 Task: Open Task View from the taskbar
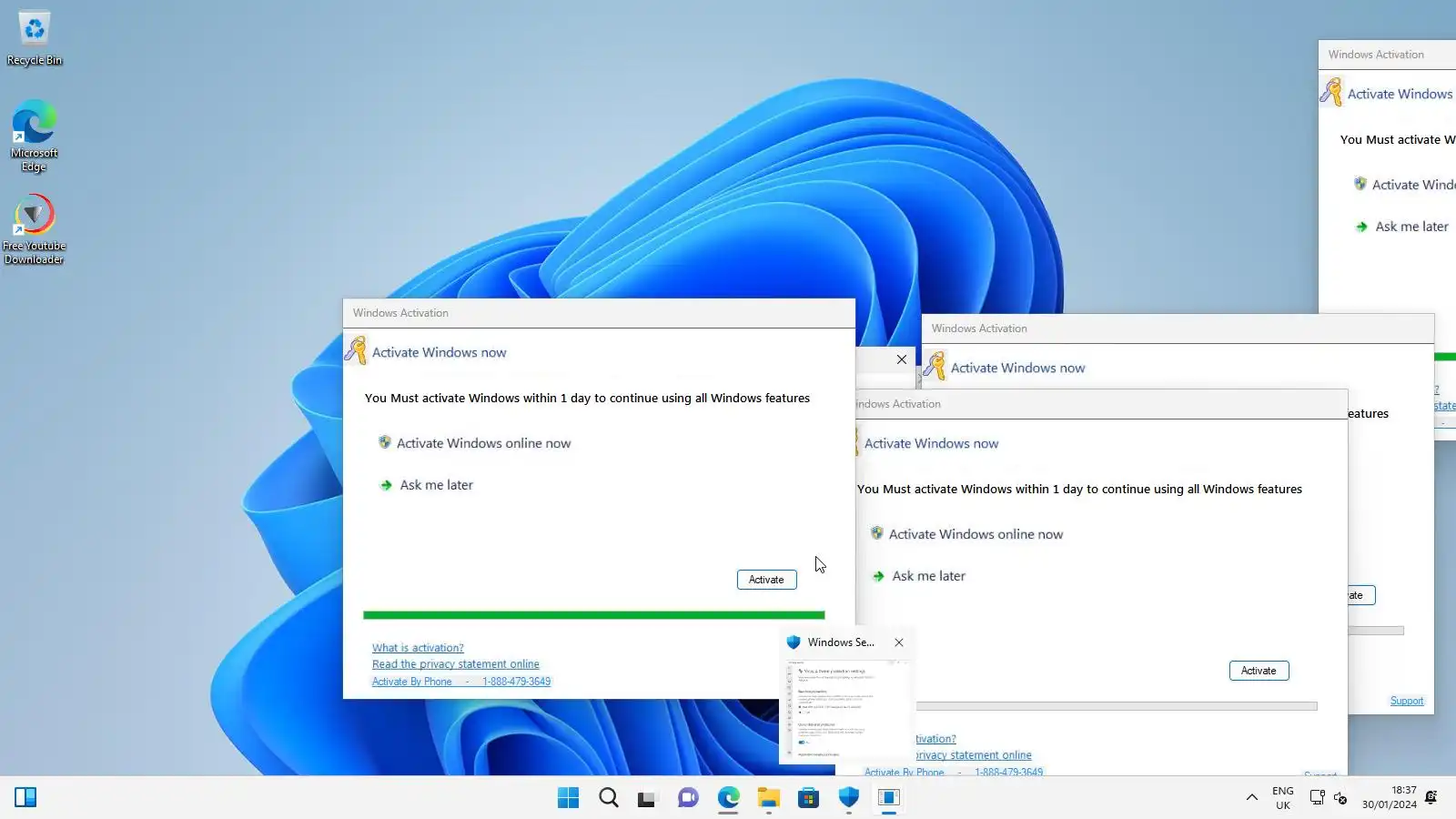click(x=647, y=798)
